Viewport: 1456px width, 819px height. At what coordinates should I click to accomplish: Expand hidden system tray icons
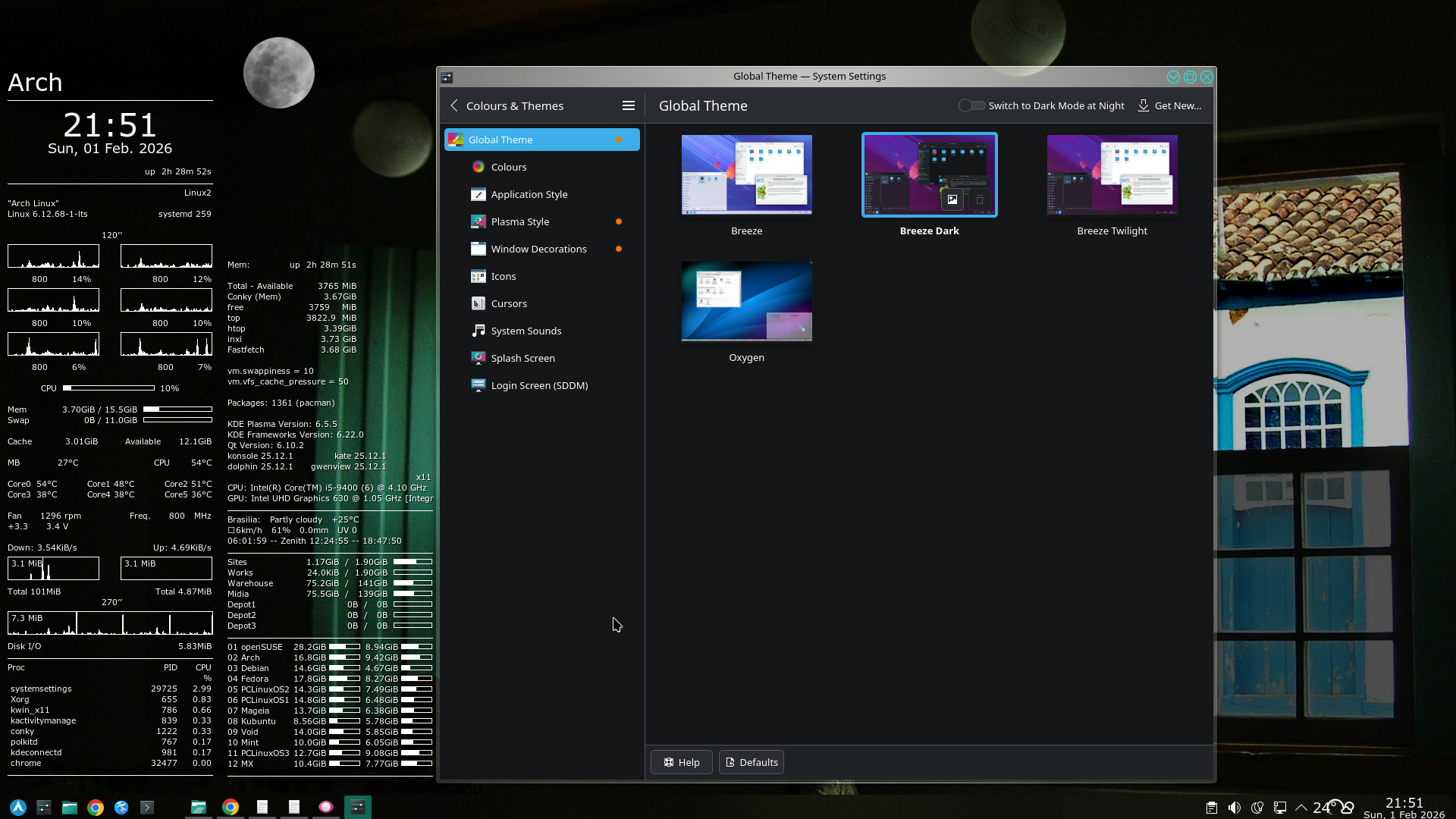[x=1301, y=808]
